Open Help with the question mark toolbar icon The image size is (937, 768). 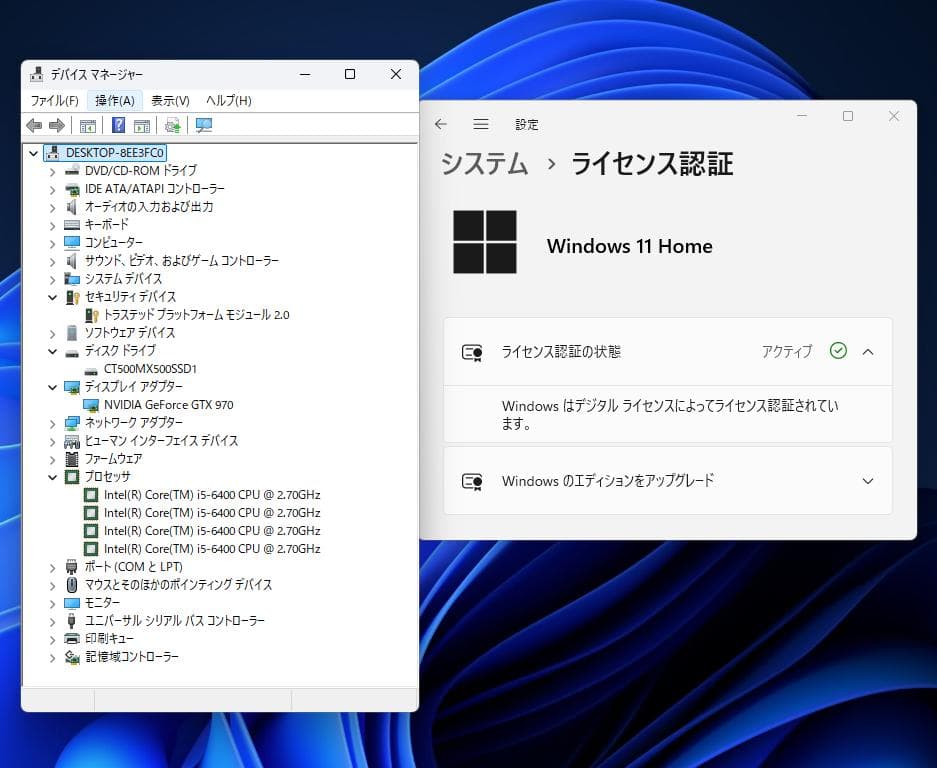[119, 125]
